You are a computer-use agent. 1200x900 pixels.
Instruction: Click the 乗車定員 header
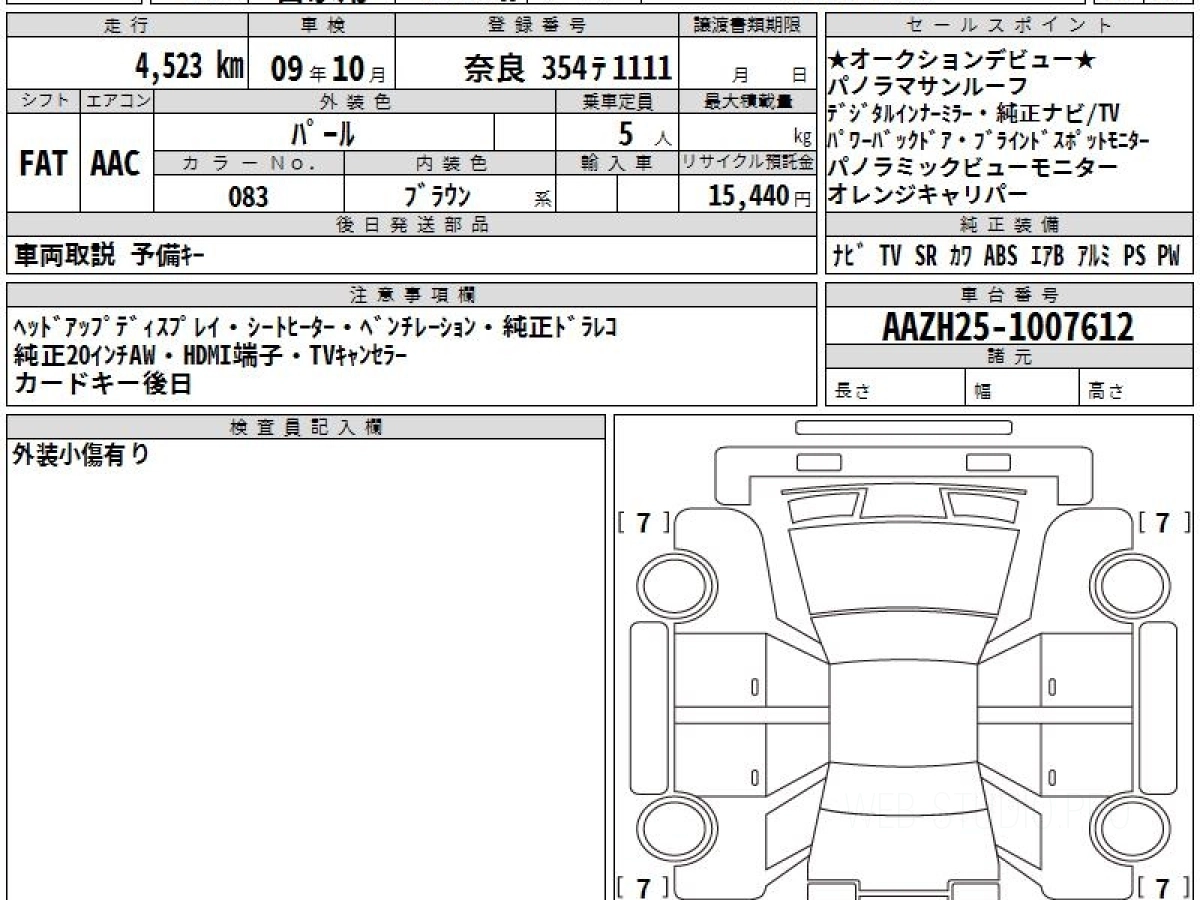(617, 101)
